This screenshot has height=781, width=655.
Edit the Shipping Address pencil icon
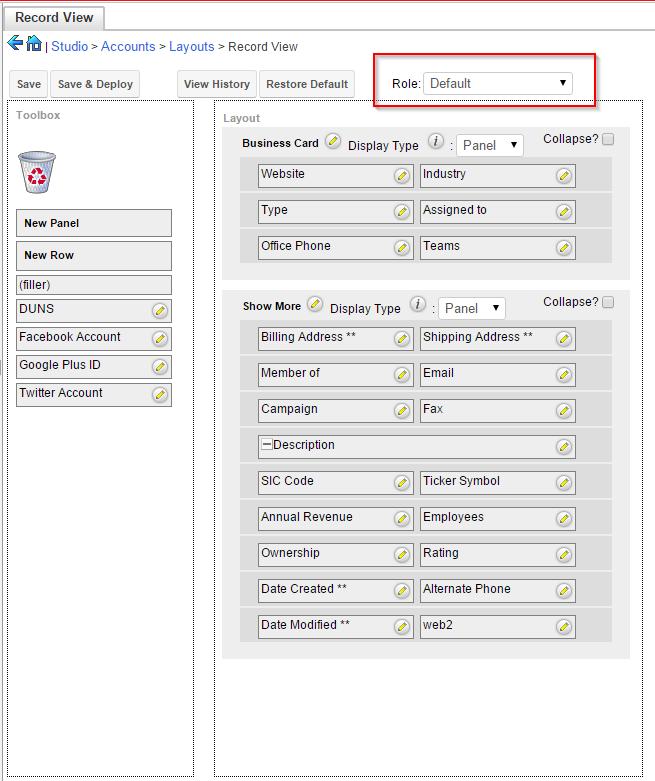click(x=564, y=339)
